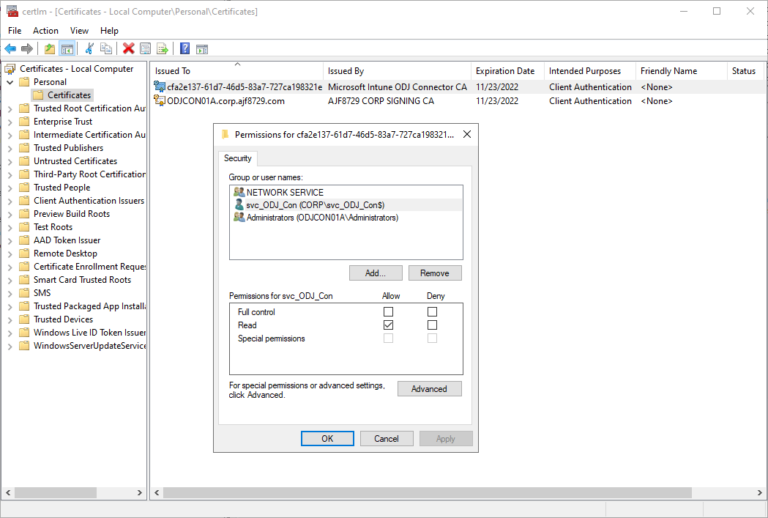768x518 pixels.
Task: Confirm with the OK button
Action: 327,439
